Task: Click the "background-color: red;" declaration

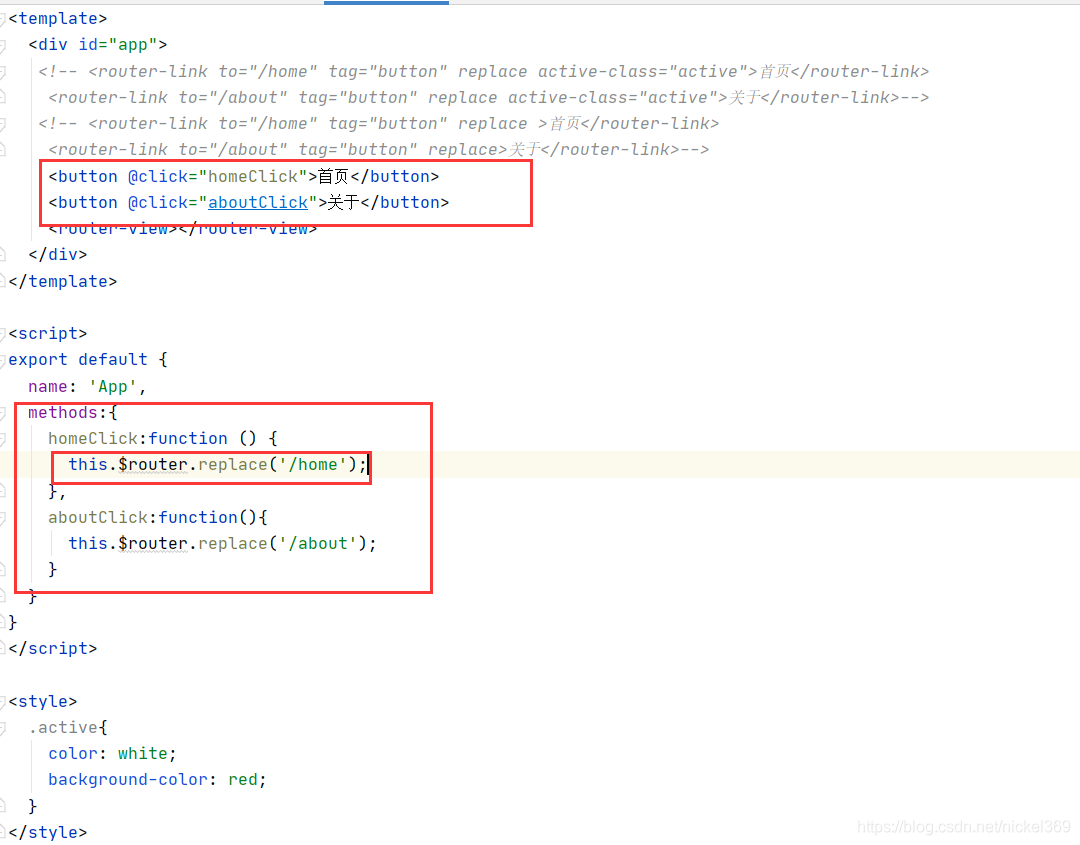Action: point(157,780)
